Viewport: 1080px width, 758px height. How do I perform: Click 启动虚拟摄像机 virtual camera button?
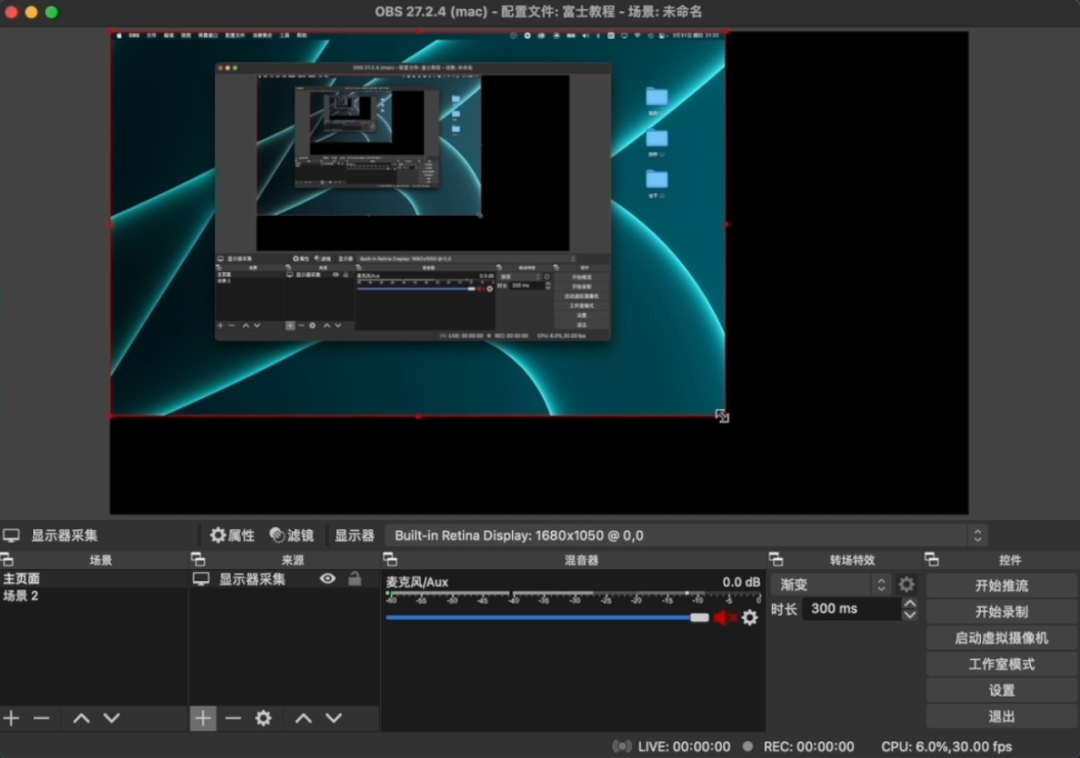1001,638
